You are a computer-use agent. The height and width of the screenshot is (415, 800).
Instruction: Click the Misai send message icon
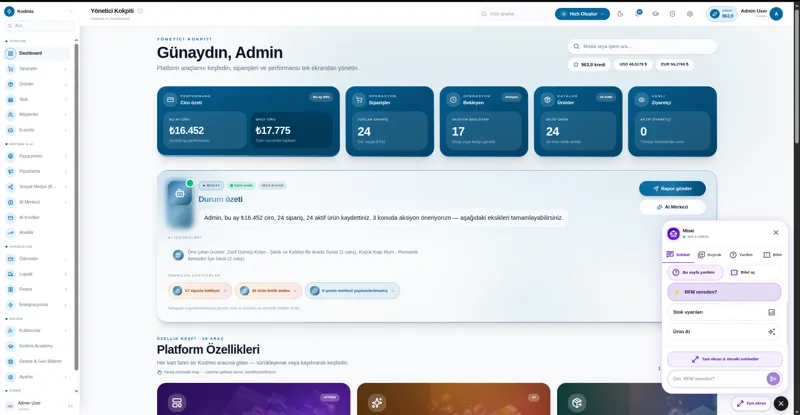773,379
